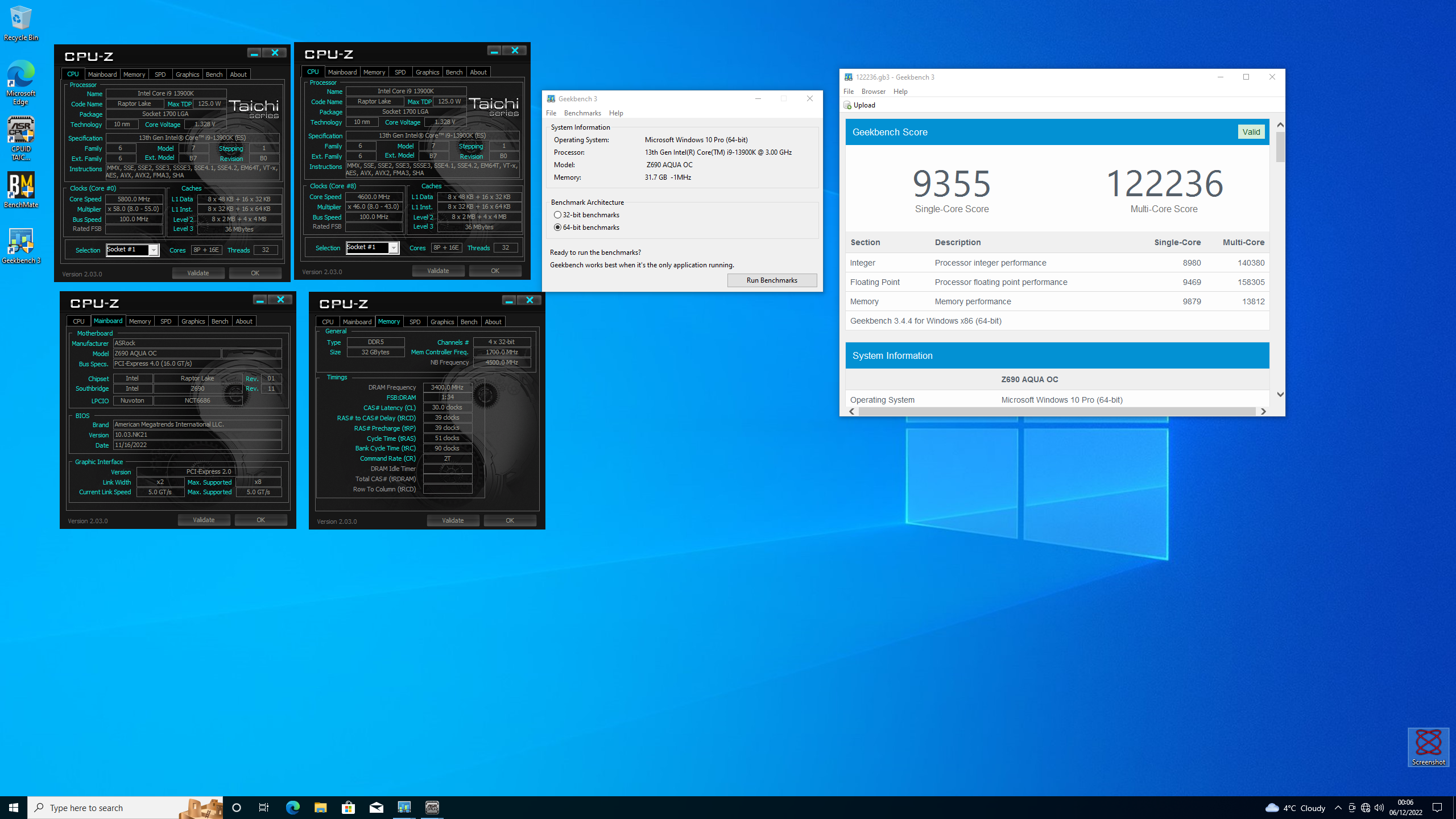Select 32-bit benchmarks option
This screenshot has width=1456, height=819.
586,215
